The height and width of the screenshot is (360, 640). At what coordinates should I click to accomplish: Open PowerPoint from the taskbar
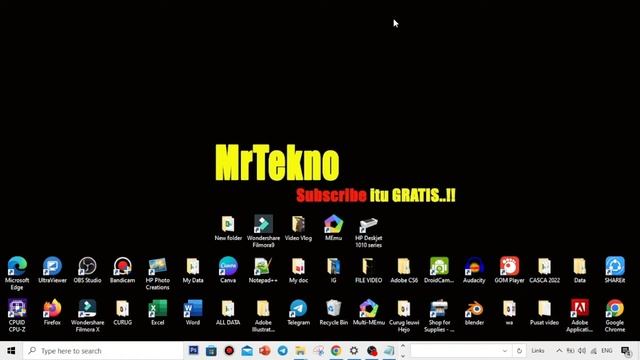[264, 351]
